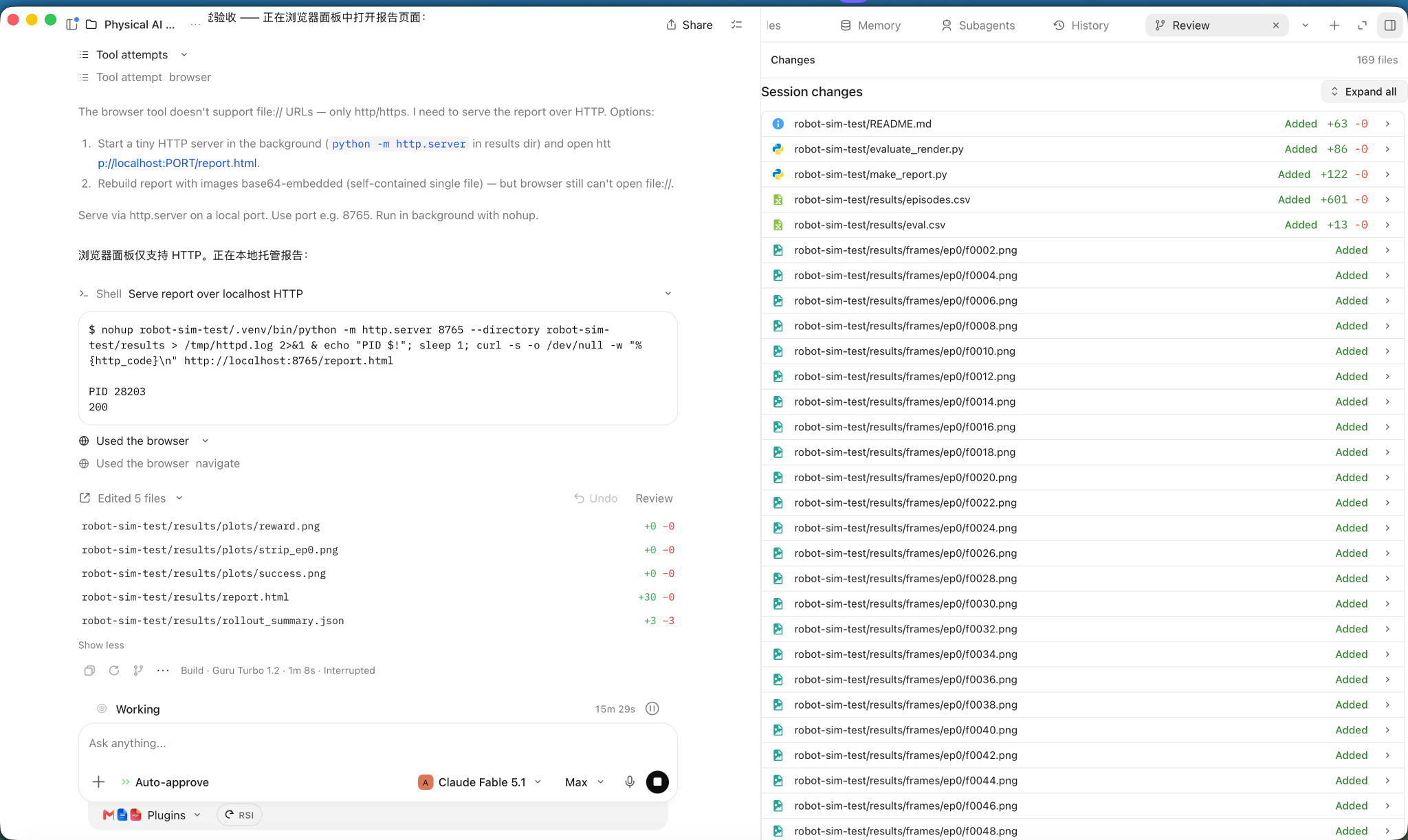Open the Tool attempt browser entry

(x=145, y=77)
